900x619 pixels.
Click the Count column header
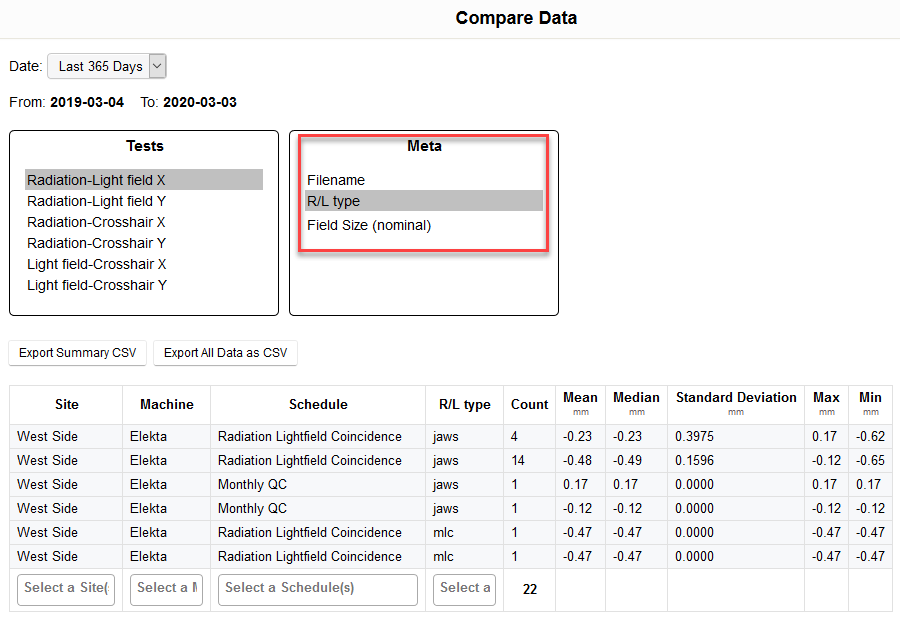(x=529, y=404)
